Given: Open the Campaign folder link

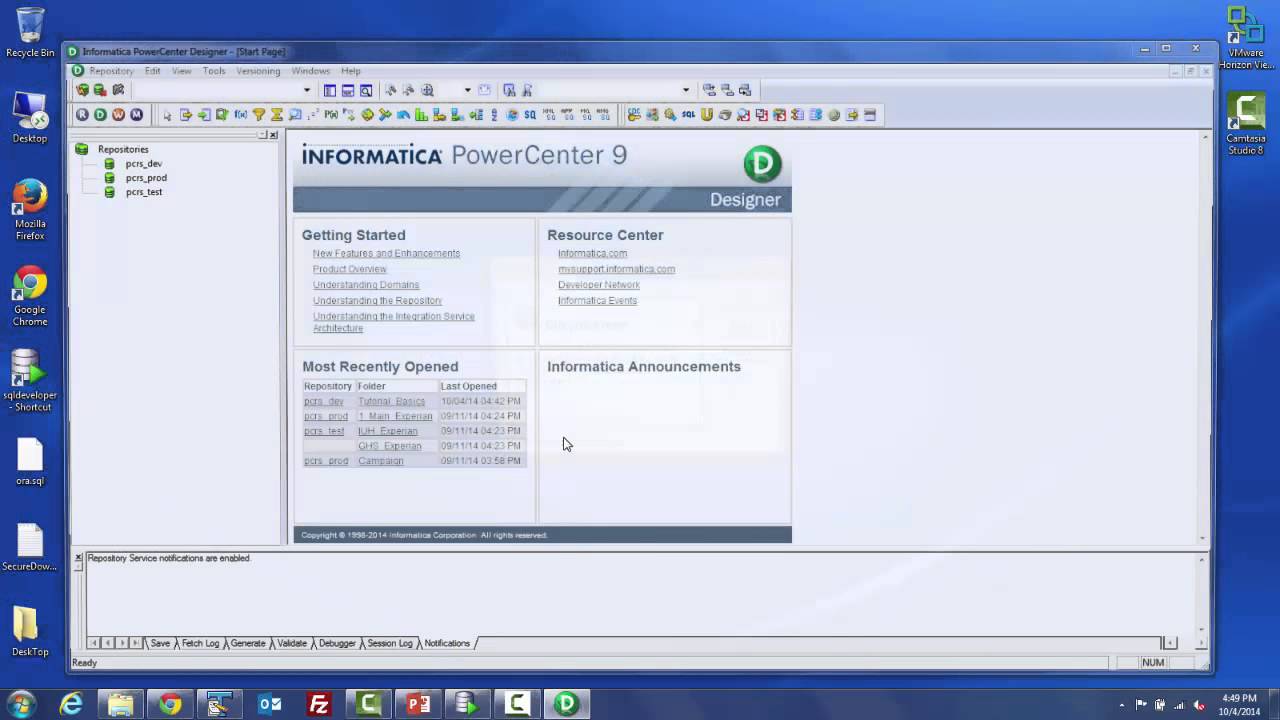Looking at the screenshot, I should pos(380,461).
